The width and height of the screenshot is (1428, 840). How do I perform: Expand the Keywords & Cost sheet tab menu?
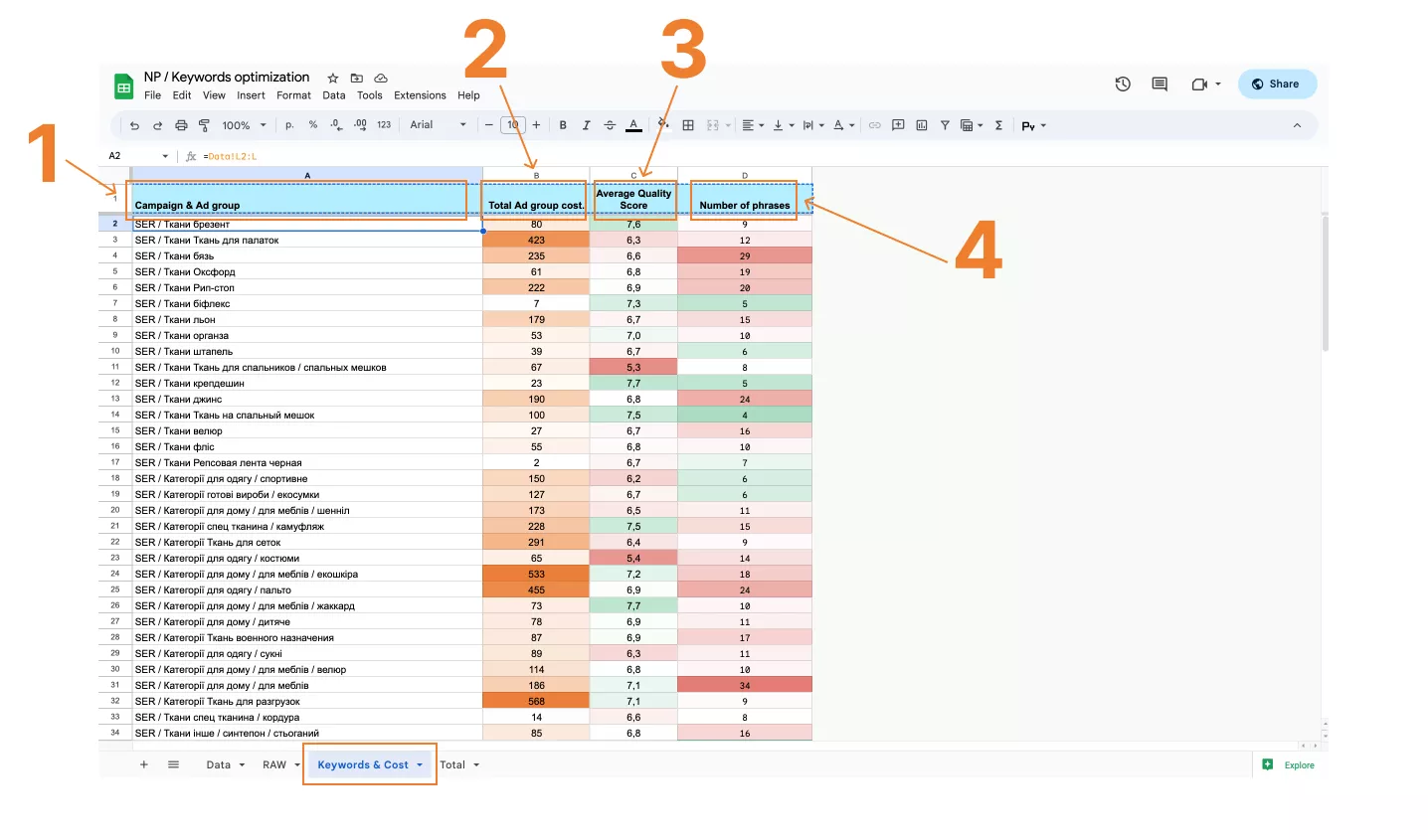[420, 765]
